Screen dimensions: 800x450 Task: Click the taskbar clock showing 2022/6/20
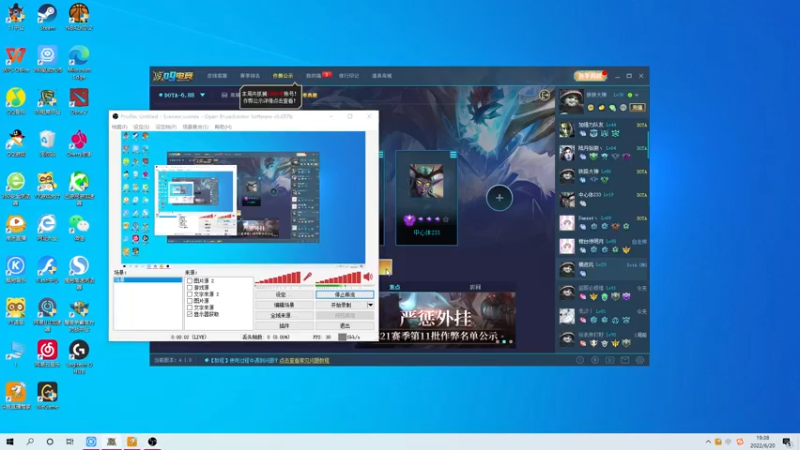pos(762,441)
